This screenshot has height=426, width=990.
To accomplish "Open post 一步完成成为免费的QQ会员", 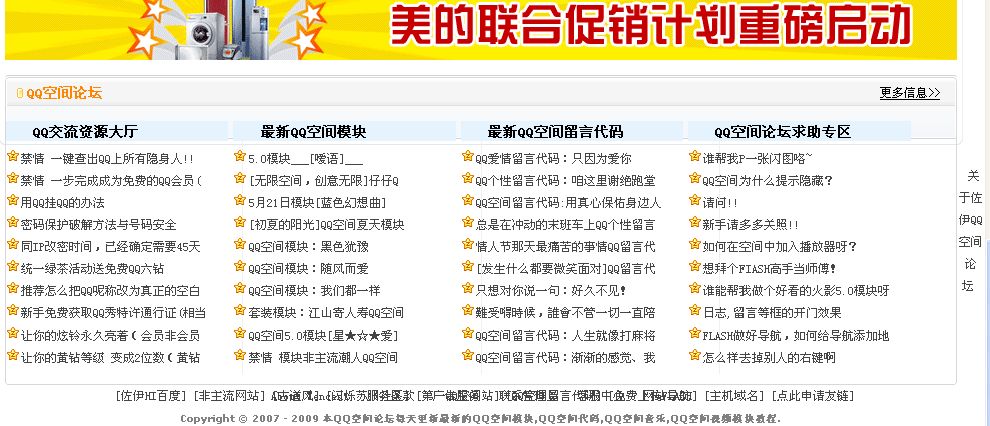I will click(111, 181).
